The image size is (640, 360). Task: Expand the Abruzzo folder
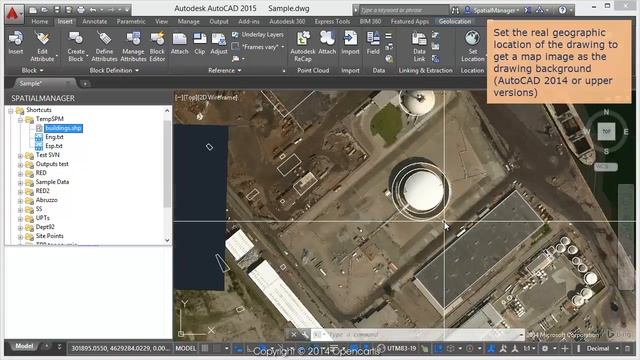point(20,200)
